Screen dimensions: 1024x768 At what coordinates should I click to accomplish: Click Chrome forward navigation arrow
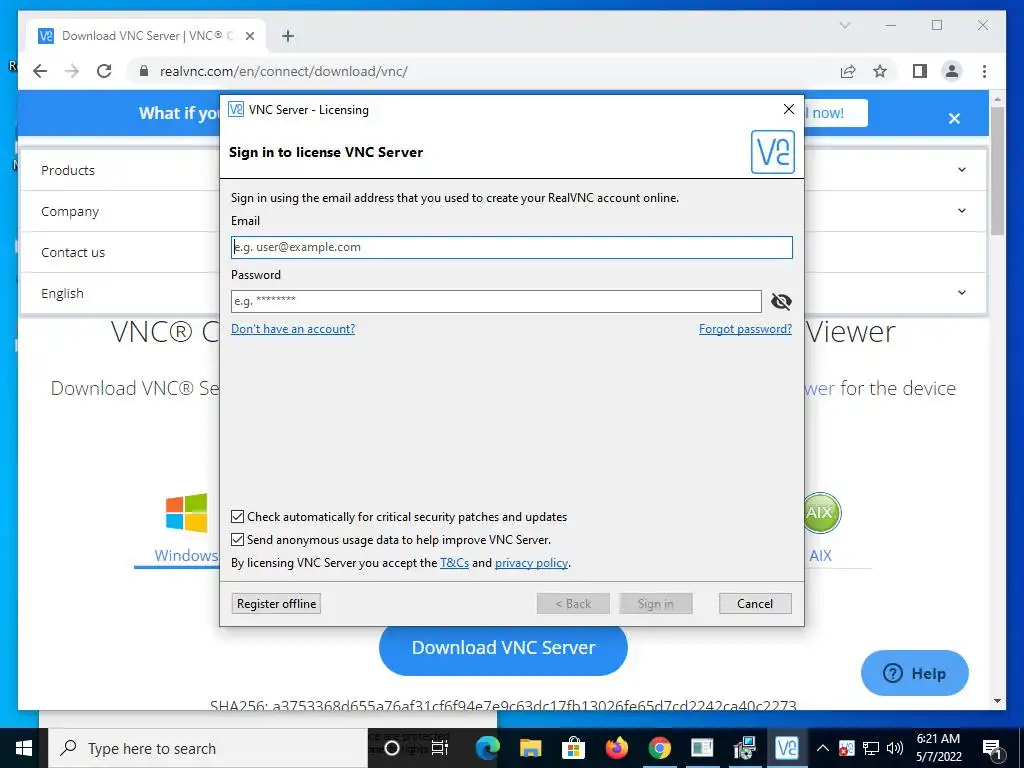tap(72, 71)
